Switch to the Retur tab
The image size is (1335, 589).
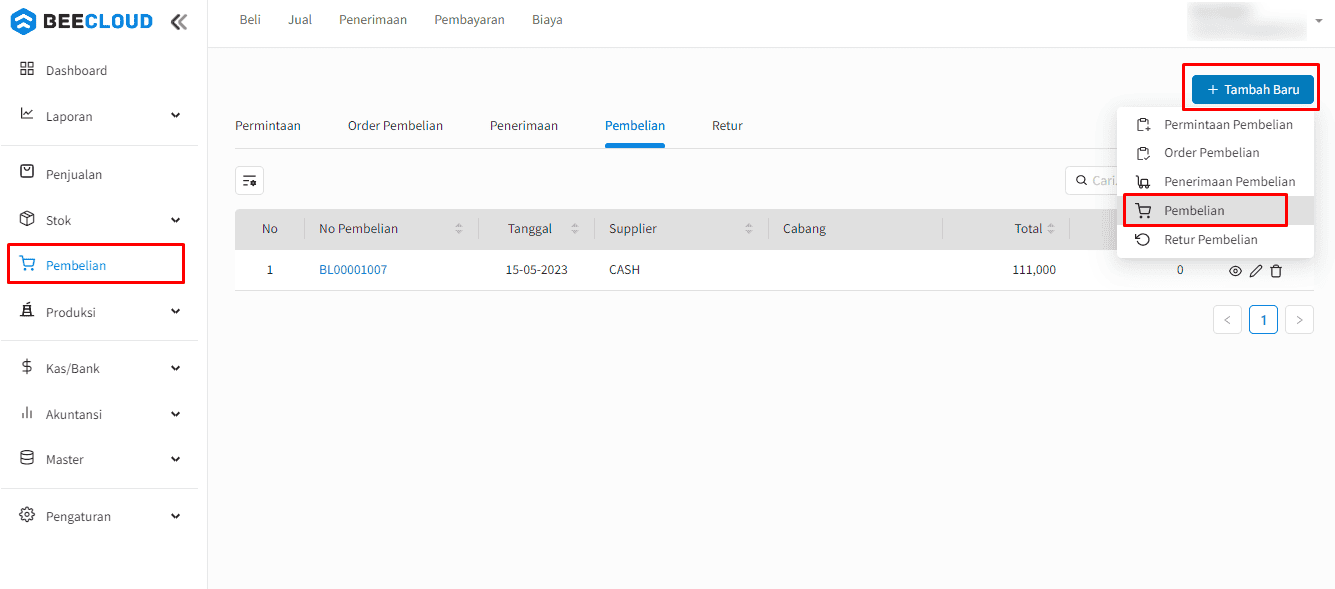click(x=727, y=126)
